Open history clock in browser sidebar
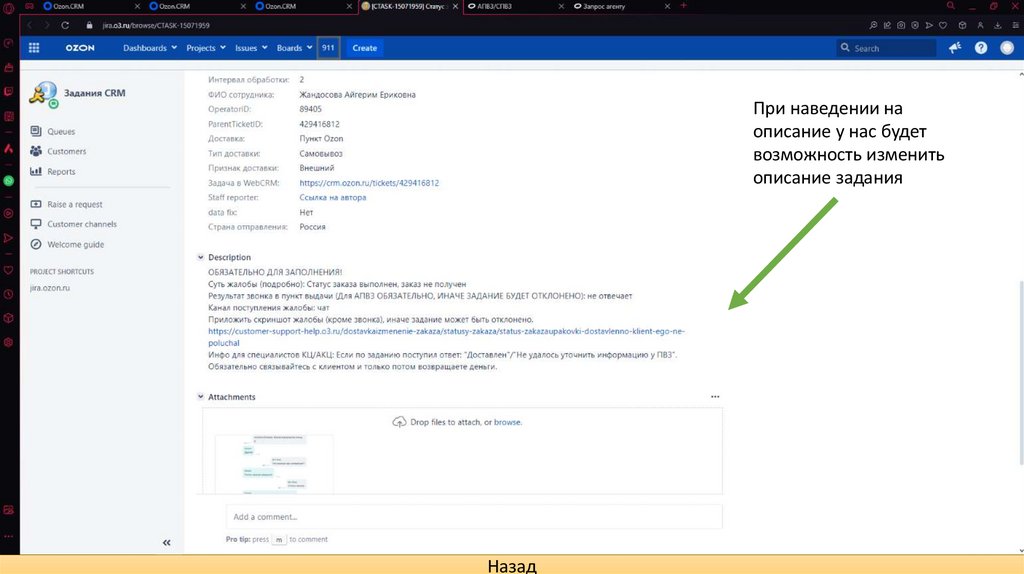Viewport: 1024px width, 574px height. tap(8, 295)
